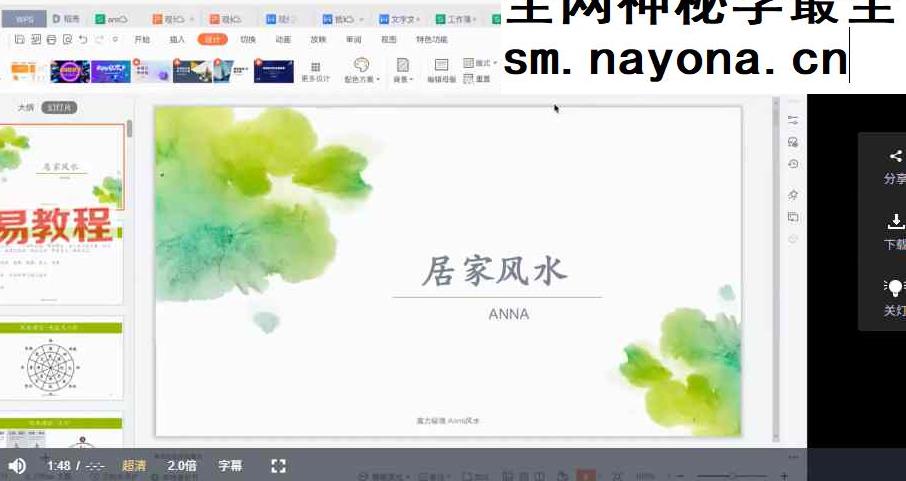
Task: Open the 切换 ribbon tab
Action: 248,39
